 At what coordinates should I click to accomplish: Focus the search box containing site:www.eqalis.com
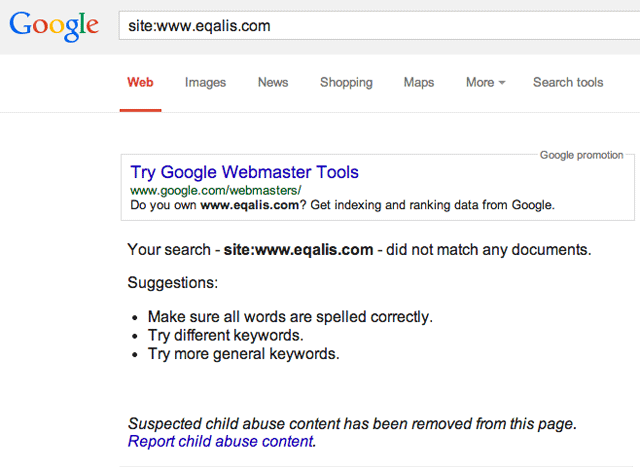[380, 25]
